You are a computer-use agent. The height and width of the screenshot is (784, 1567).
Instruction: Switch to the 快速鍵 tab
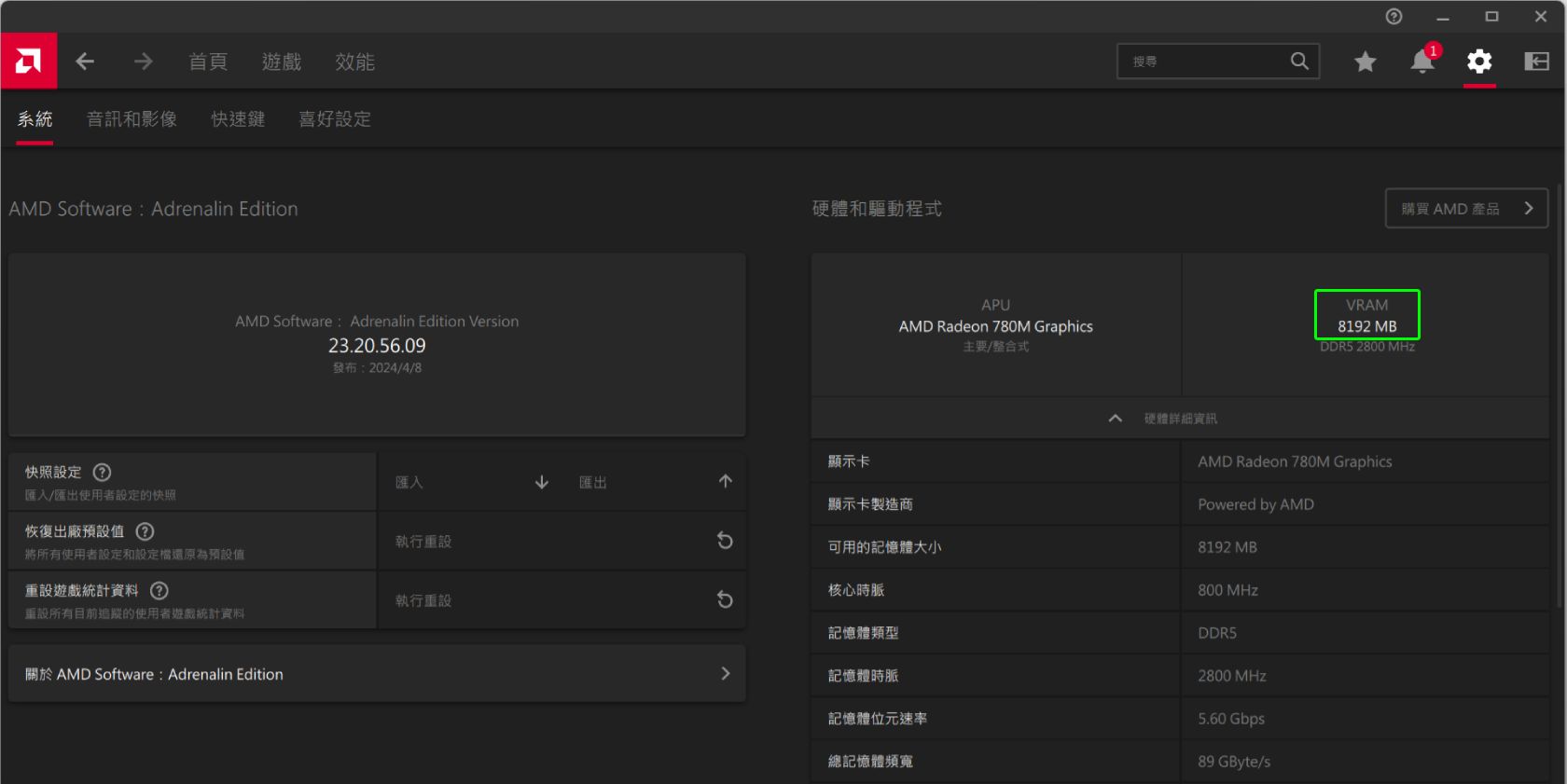click(238, 119)
